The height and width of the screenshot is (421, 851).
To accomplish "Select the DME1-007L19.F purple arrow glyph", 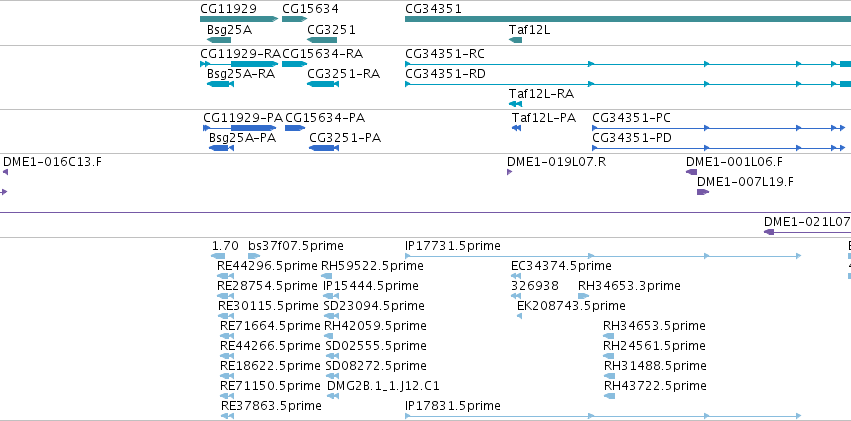I will tap(703, 192).
